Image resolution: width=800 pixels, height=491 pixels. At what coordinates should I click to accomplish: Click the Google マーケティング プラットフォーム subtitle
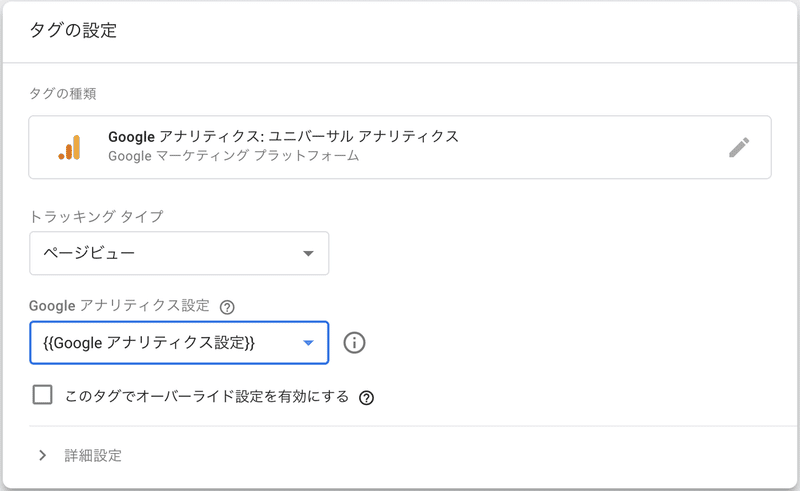click(234, 156)
